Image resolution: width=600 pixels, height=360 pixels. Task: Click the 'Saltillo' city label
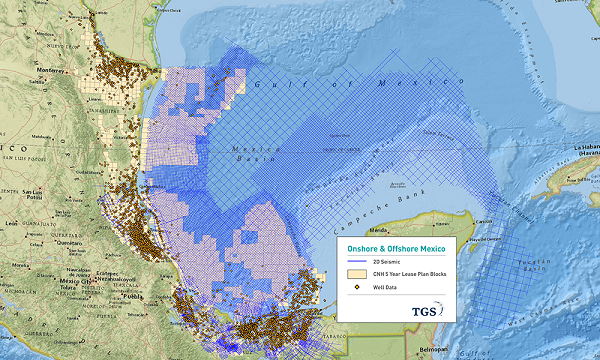(x=37, y=81)
